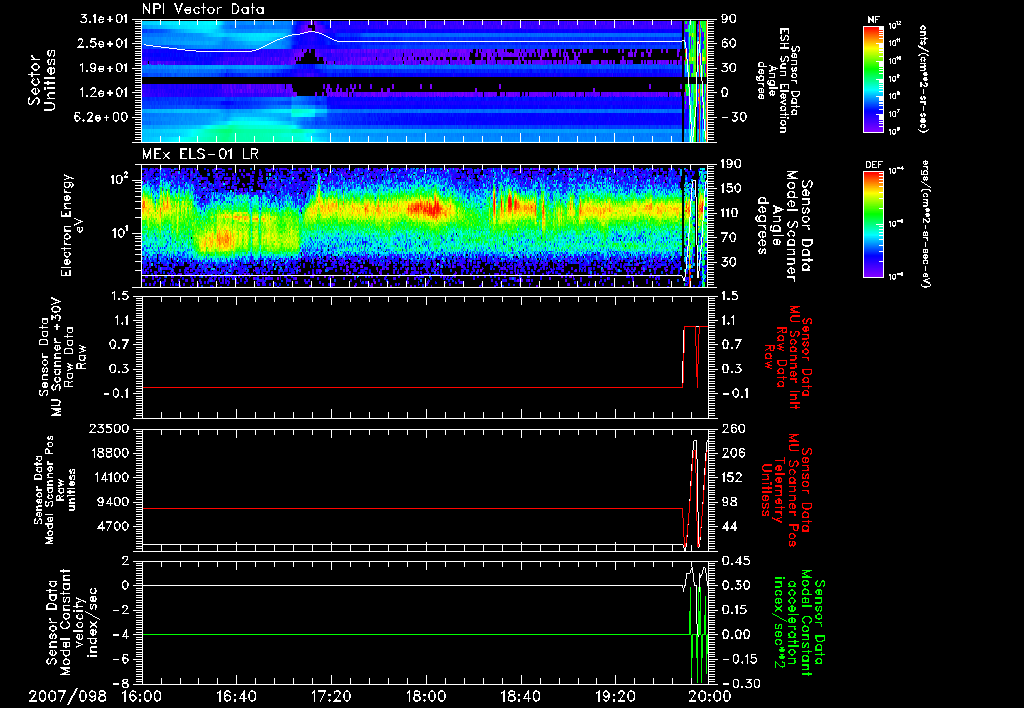This screenshot has height=708, width=1024.
Task: Click the 190 scanner angle tick value
Action: 732,164
